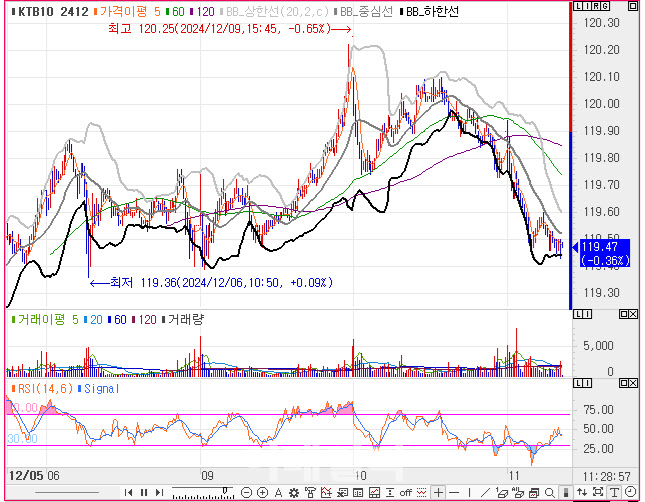Viewport: 645px width, 502px height.
Task: Click the text tool T icon
Action: click(x=615, y=492)
